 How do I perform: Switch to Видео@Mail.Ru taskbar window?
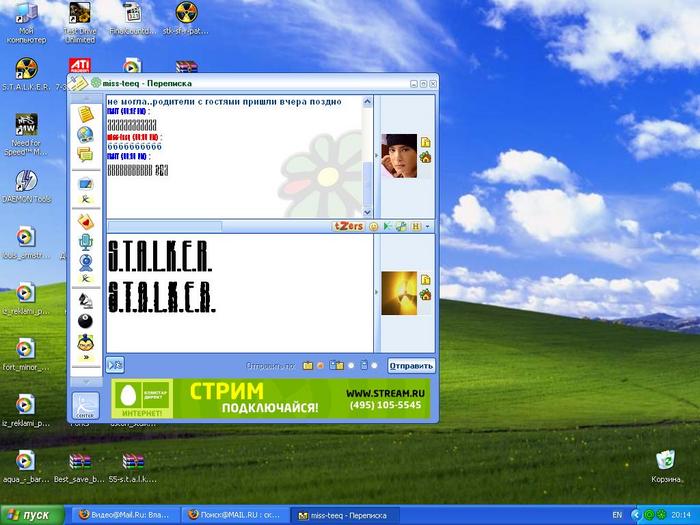coord(125,515)
